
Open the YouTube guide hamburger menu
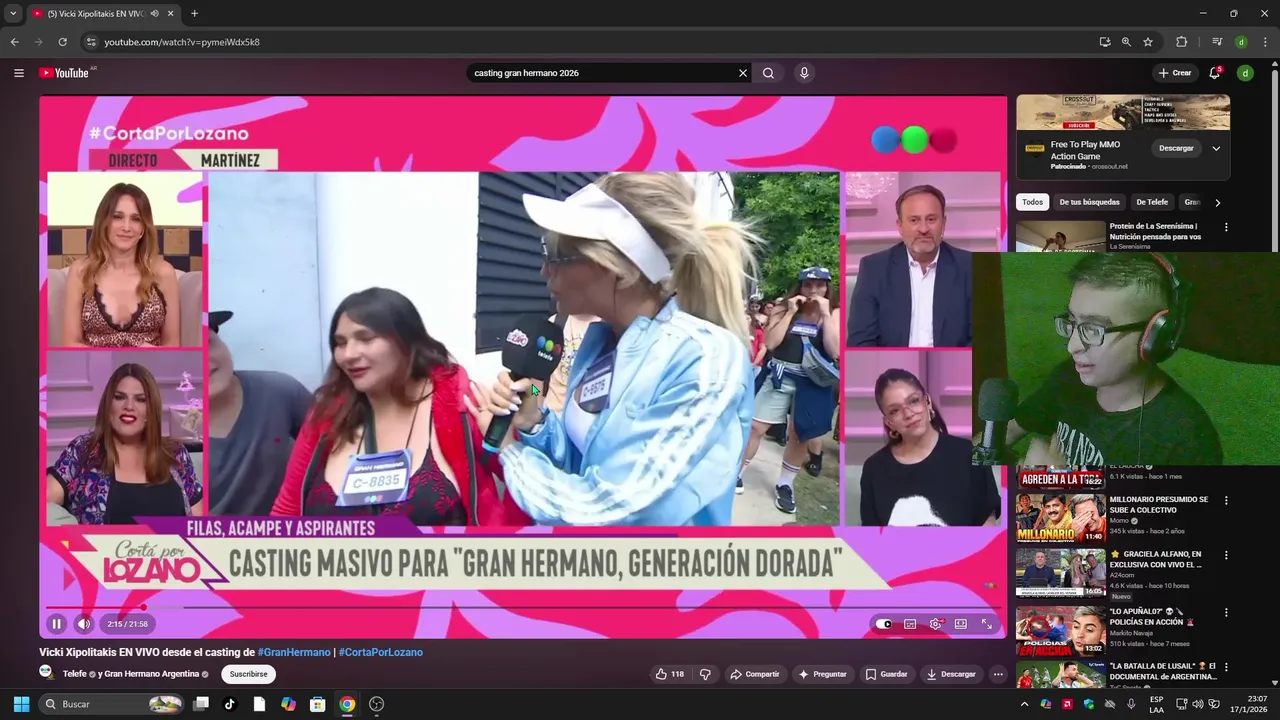[18, 73]
